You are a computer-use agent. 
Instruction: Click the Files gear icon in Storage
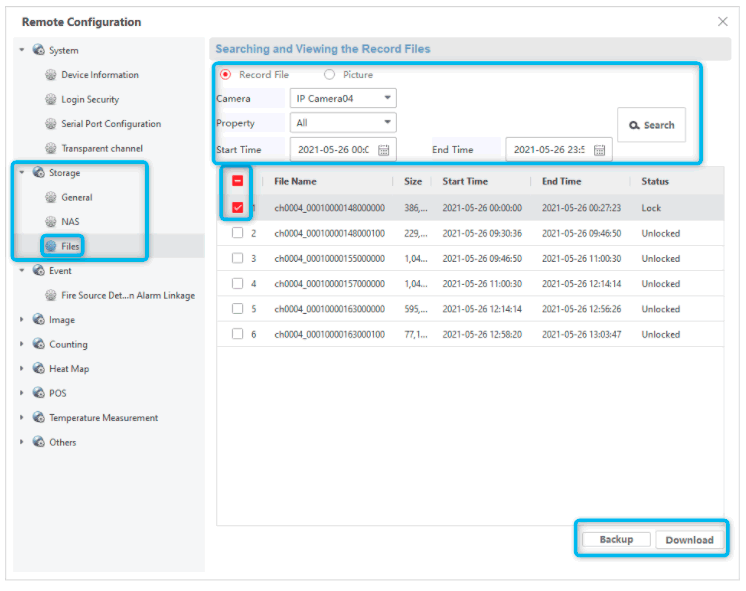click(x=51, y=246)
